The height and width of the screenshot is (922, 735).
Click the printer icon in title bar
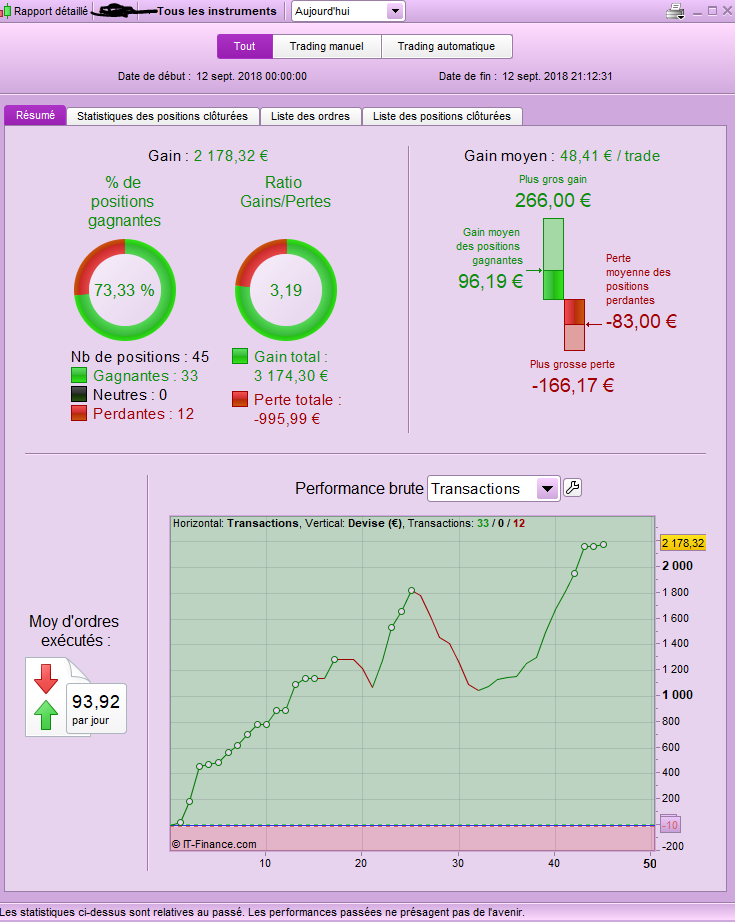point(675,11)
